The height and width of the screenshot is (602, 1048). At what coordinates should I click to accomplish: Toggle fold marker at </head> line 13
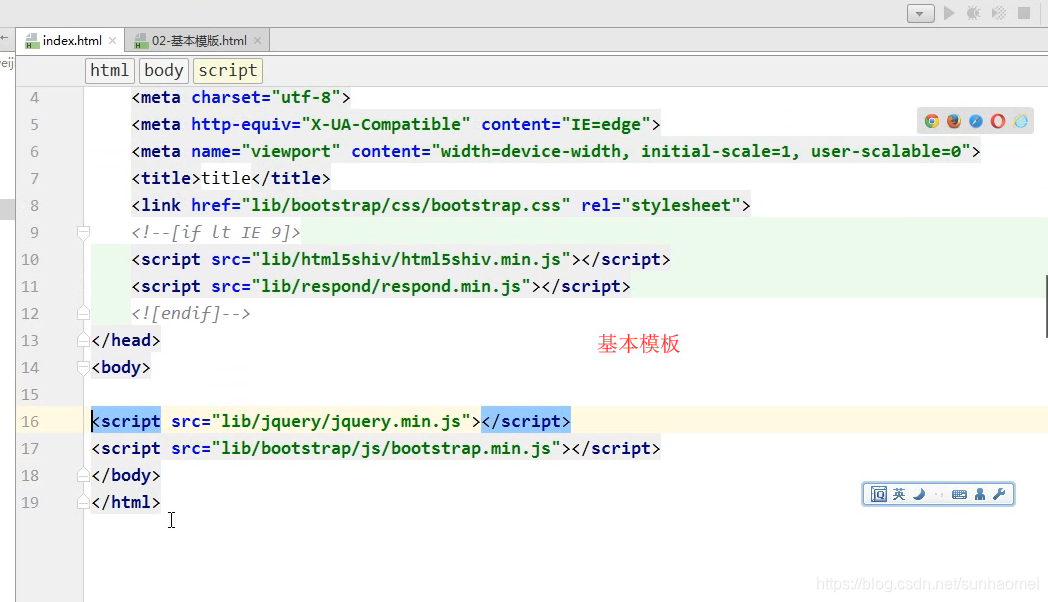84,340
